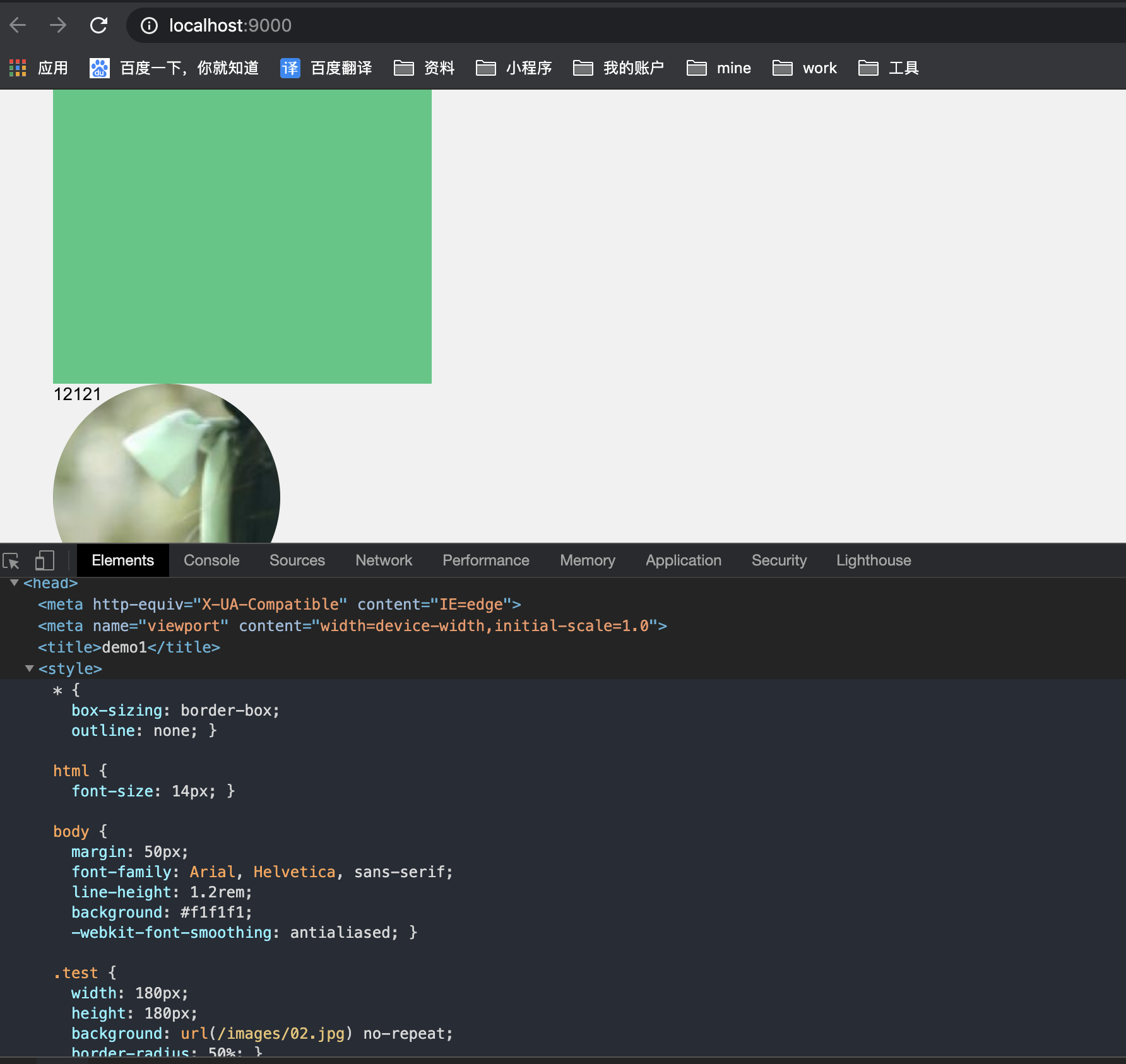The width and height of the screenshot is (1126, 1064).
Task: Reload the page with refresh icon
Action: click(x=99, y=25)
